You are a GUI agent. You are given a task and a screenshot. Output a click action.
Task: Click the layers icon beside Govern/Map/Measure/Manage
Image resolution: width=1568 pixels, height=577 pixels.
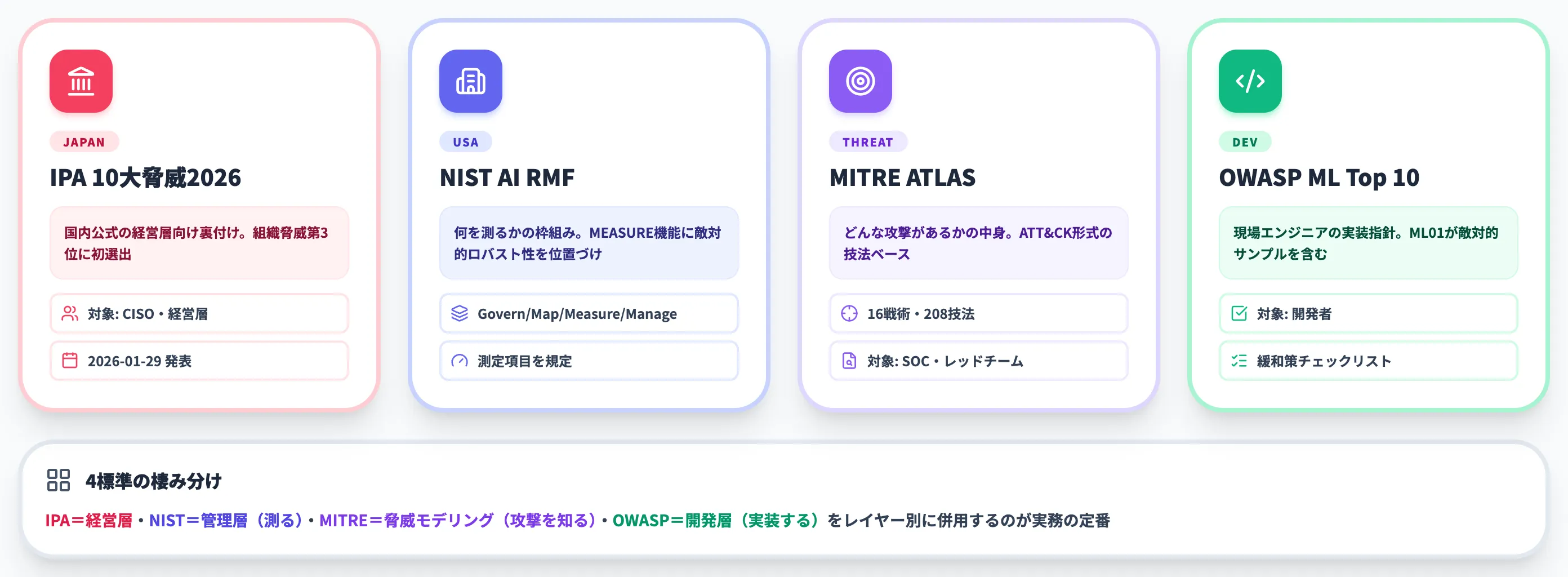pyautogui.click(x=460, y=314)
